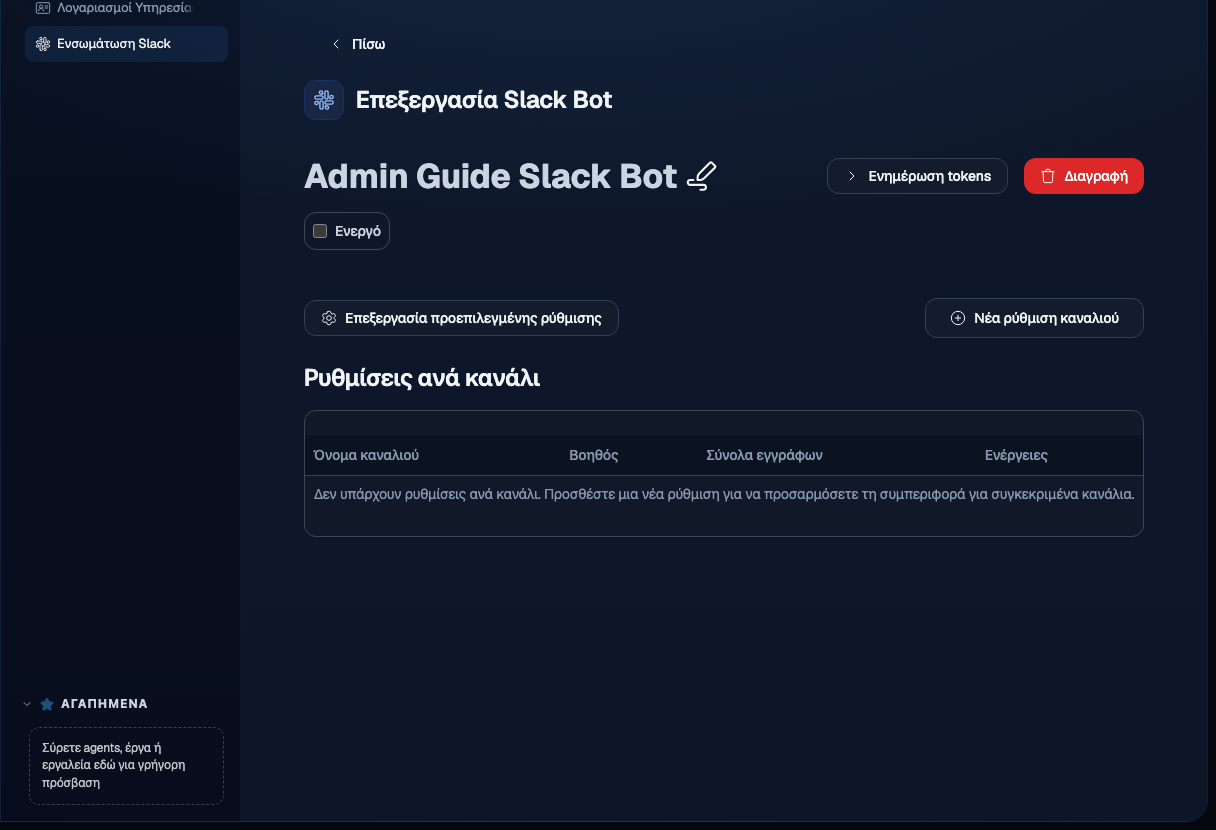Collapse the ΑΓΑΠΗΜΕΝΑ section chevron
The width and height of the screenshot is (1216, 830).
[27, 704]
